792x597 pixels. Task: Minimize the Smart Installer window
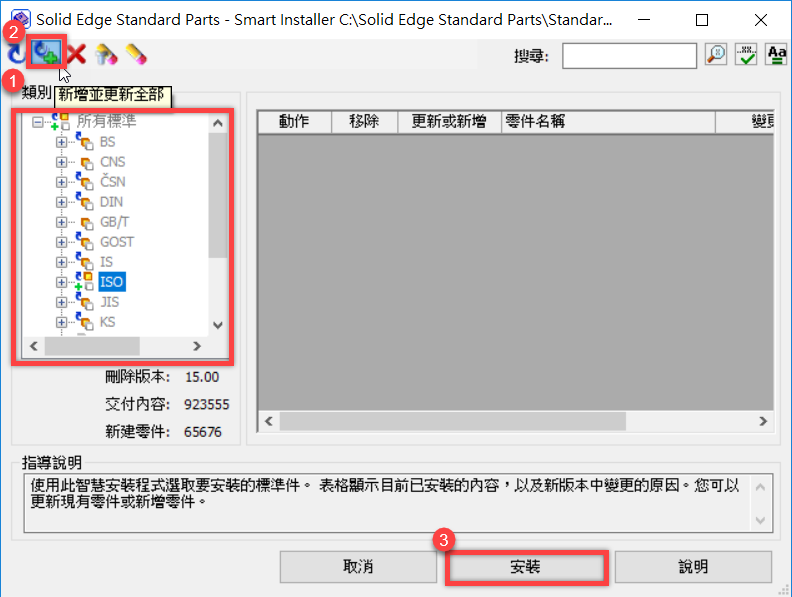click(644, 20)
